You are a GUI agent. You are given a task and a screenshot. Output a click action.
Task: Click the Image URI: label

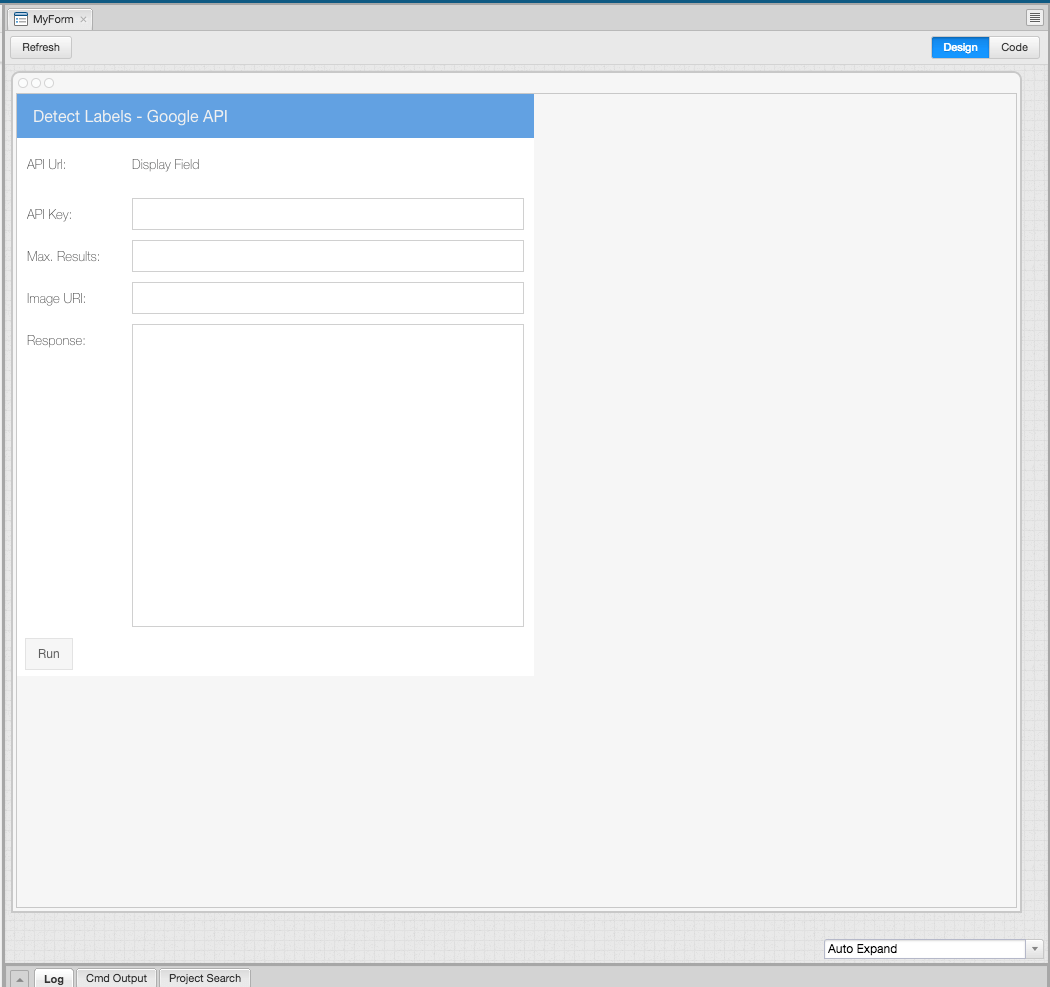click(x=56, y=299)
